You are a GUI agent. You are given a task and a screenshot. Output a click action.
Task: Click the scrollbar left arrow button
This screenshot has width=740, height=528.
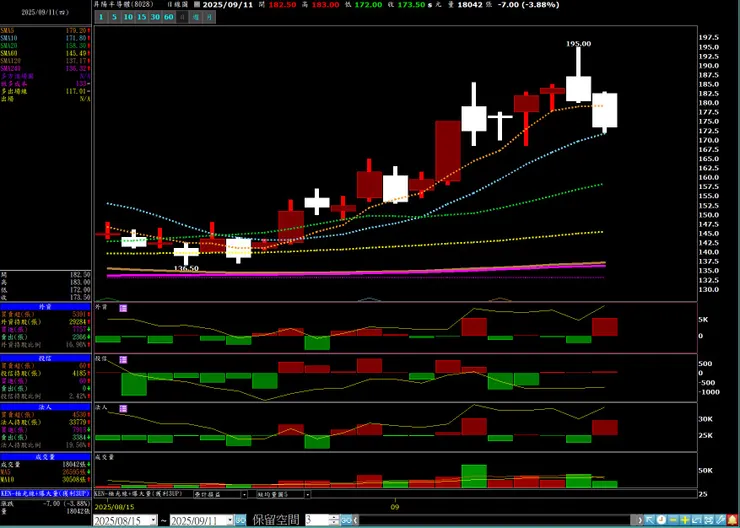click(x=355, y=520)
